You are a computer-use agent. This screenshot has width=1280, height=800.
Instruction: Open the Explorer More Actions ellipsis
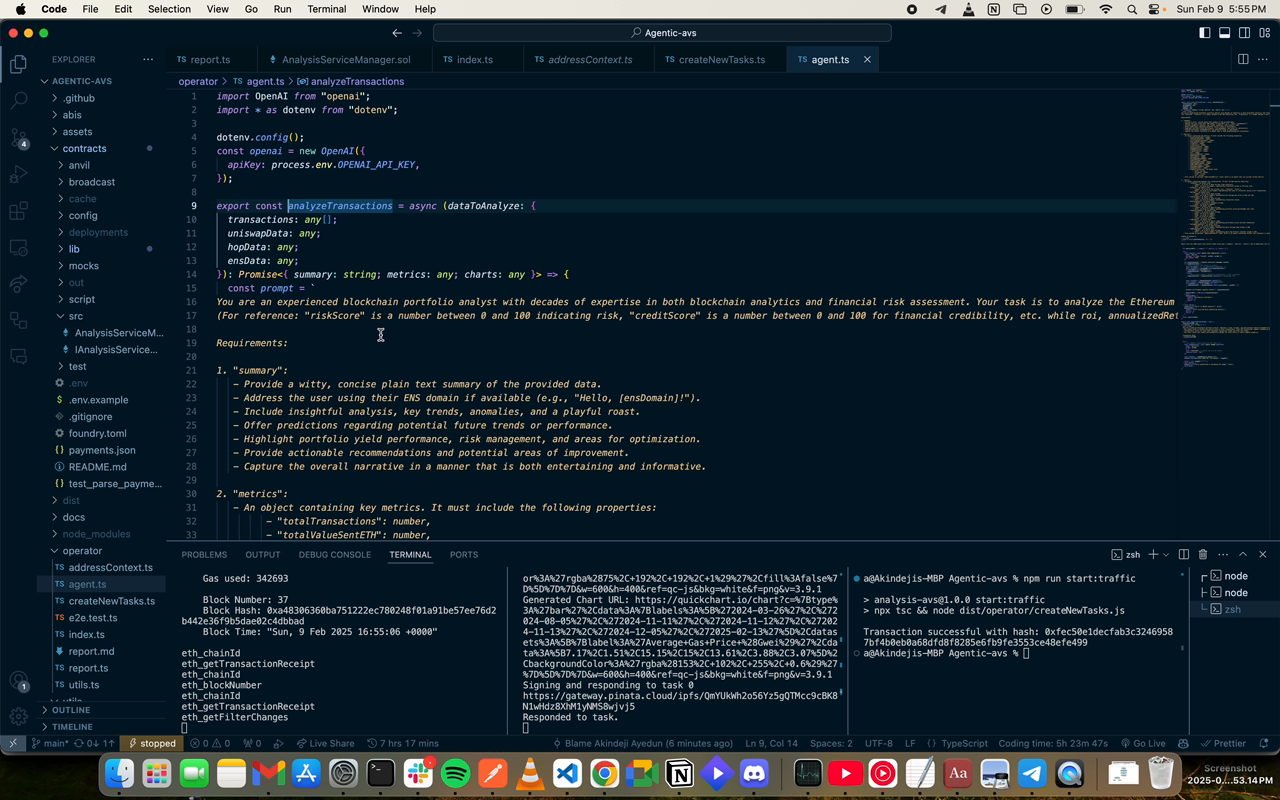[148, 59]
